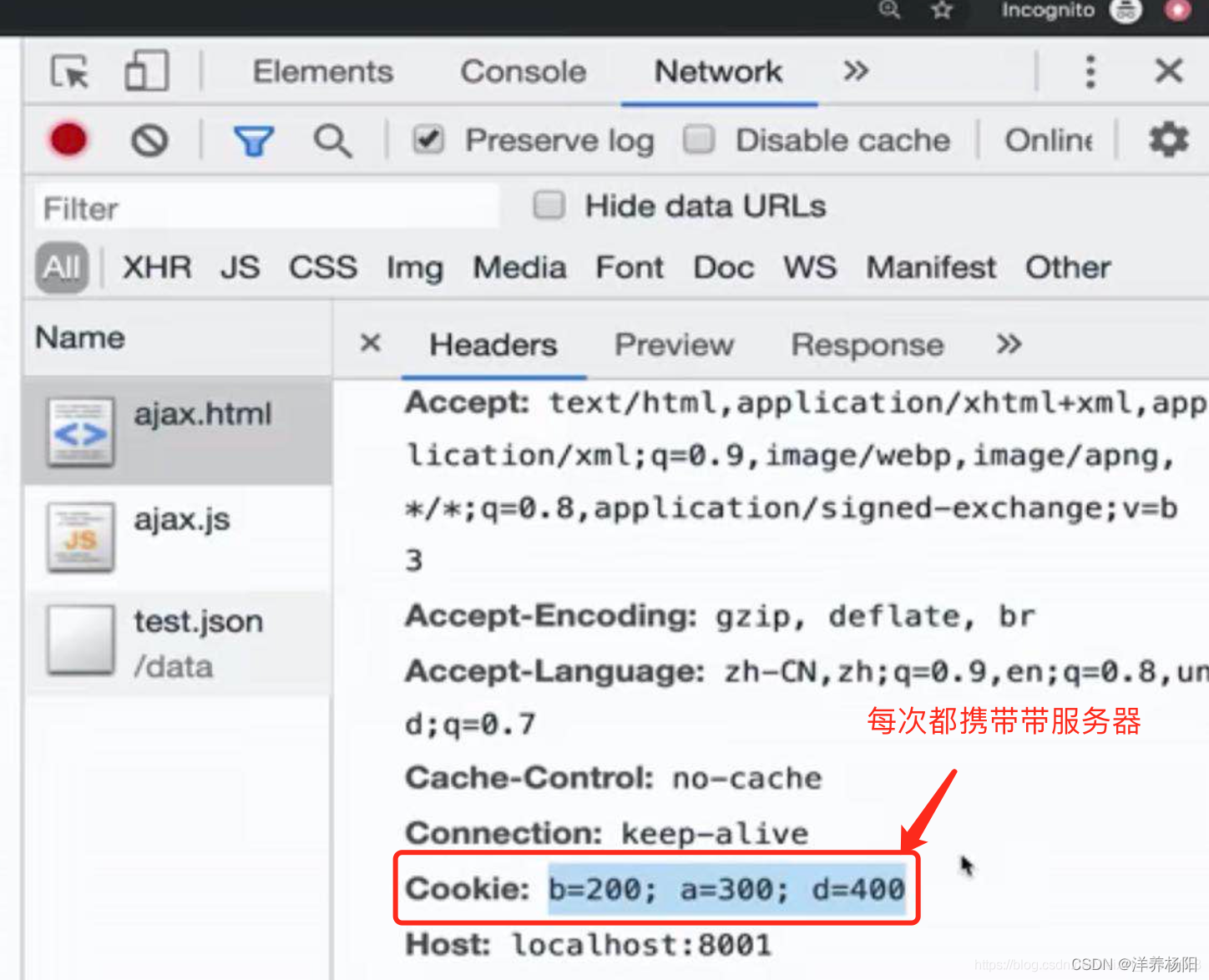This screenshot has width=1209, height=980.
Task: Open the Online network throttling dropdown
Action: [1048, 139]
